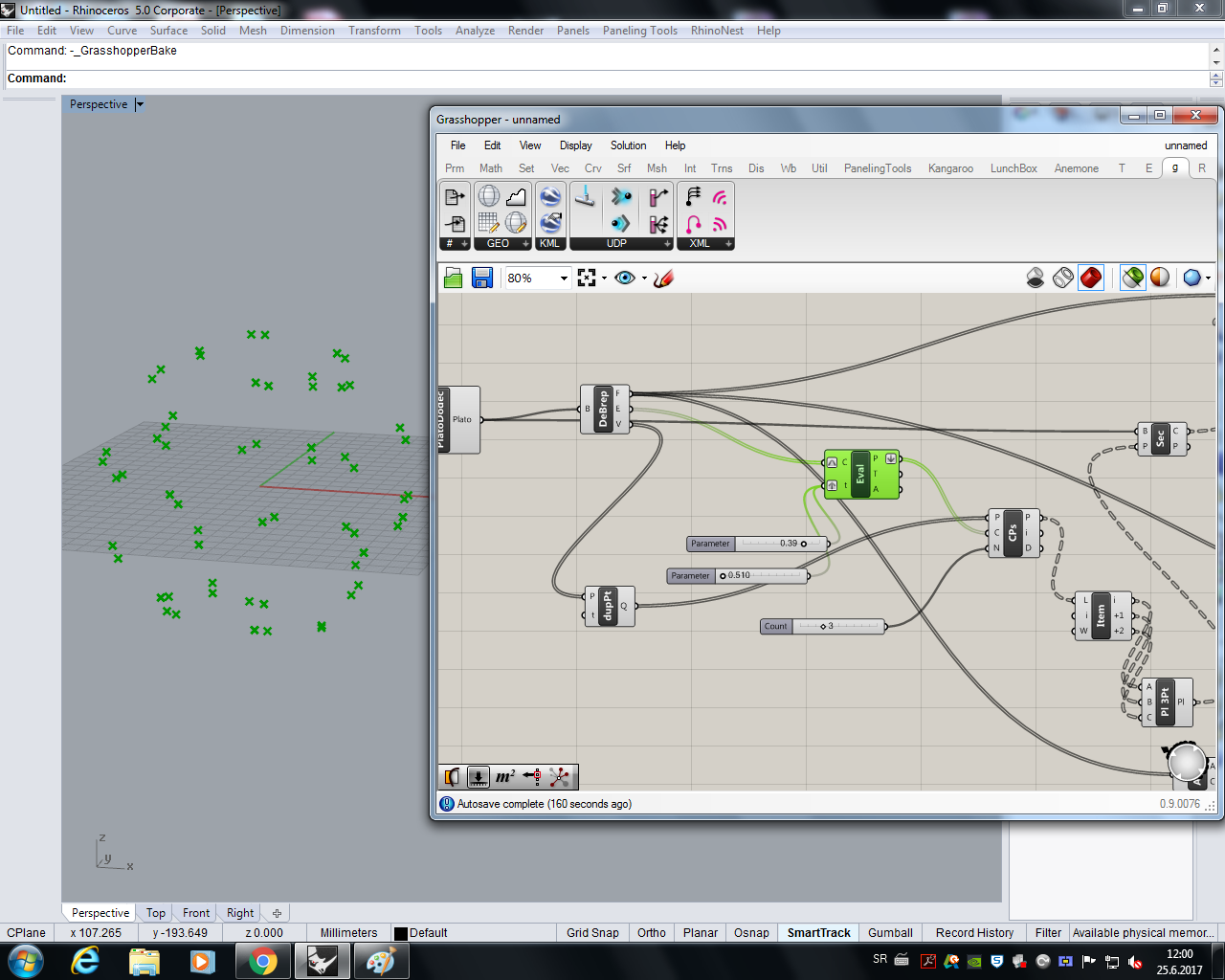The image size is (1225, 980).
Task: Click the upper pink signal-wave XML icon
Action: pos(720,196)
